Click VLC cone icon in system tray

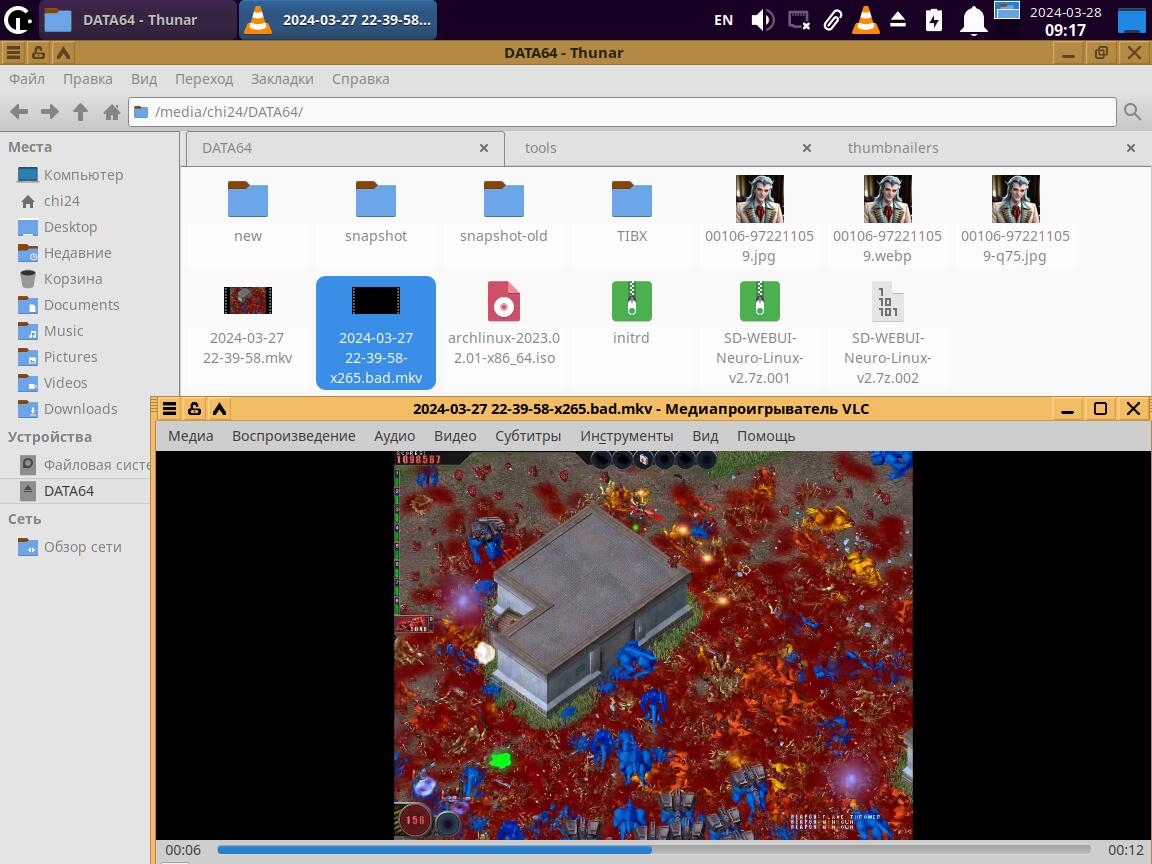tap(865, 20)
